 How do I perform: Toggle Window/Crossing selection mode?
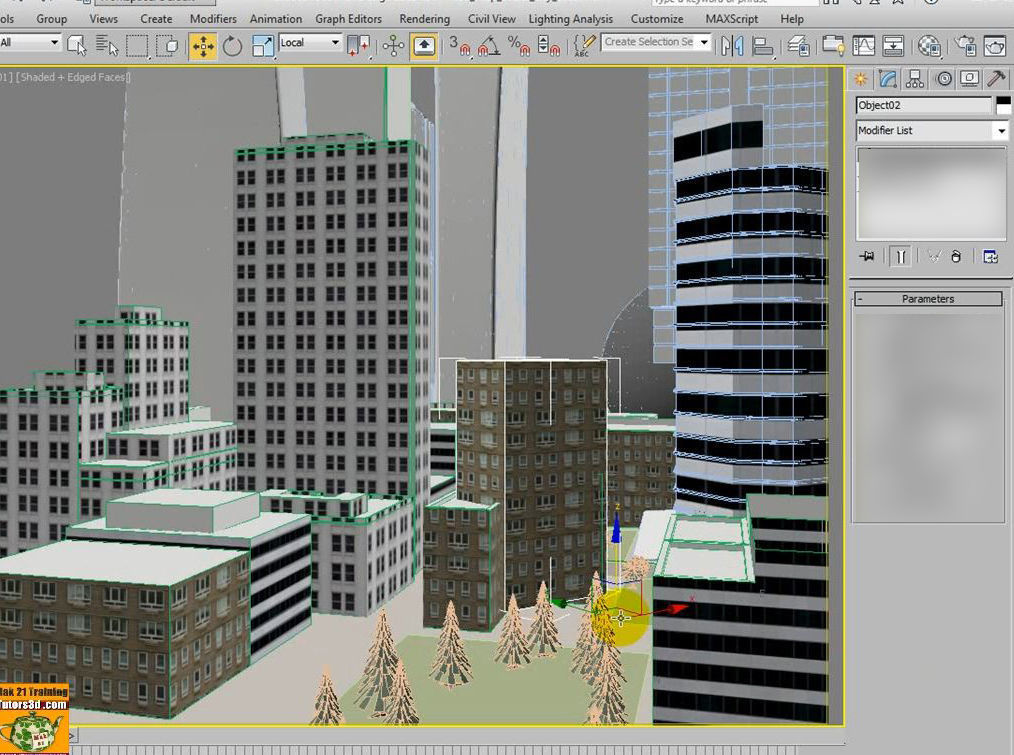(x=169, y=45)
